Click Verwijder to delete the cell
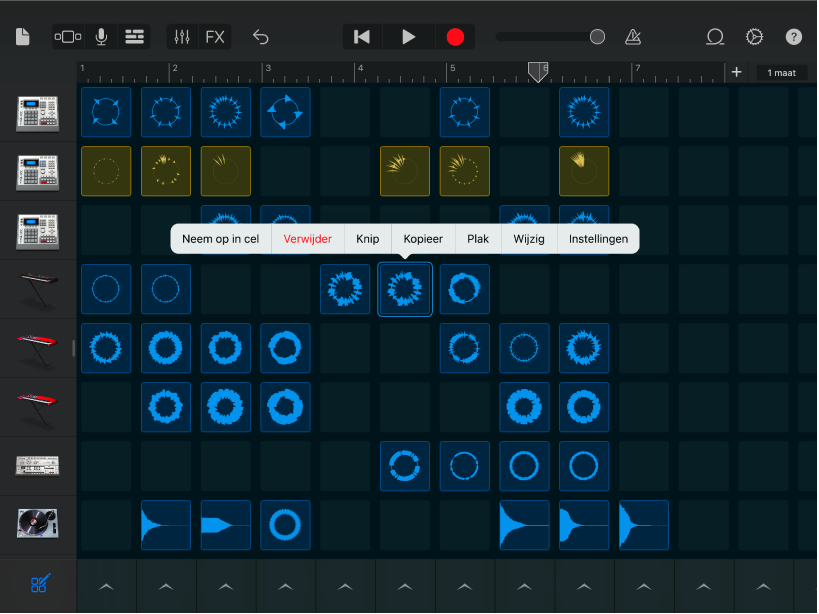Screen dimensions: 819x614 (307, 239)
